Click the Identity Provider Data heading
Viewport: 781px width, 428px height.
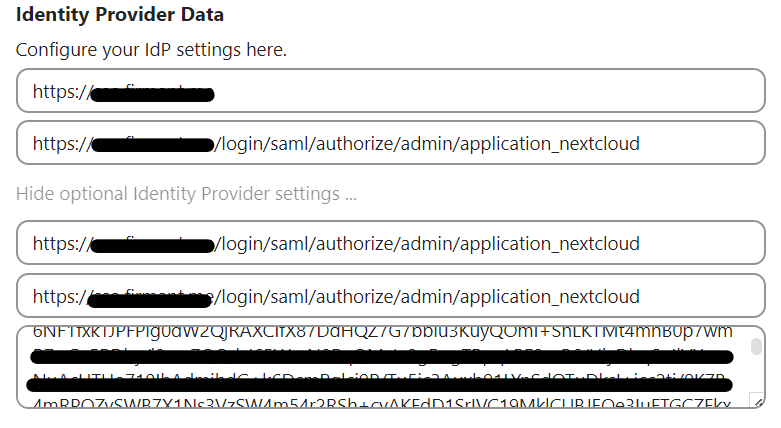click(x=120, y=15)
